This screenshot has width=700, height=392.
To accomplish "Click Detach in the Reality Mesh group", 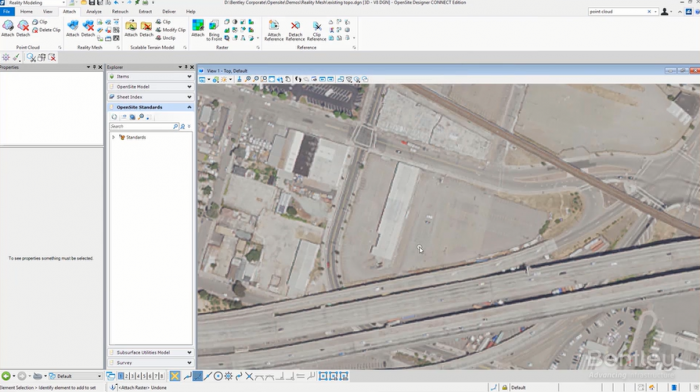I will (88, 29).
